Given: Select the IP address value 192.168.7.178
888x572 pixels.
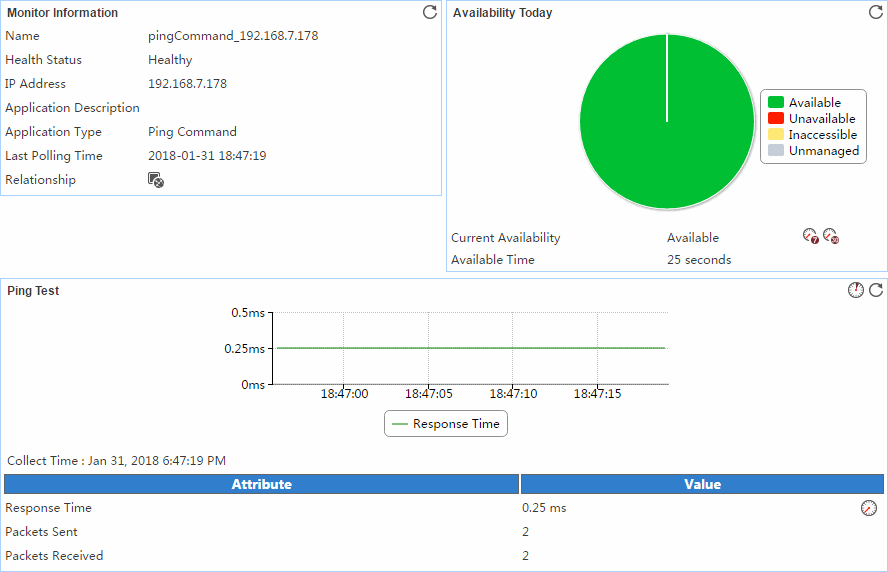Looking at the screenshot, I should pyautogui.click(x=187, y=84).
